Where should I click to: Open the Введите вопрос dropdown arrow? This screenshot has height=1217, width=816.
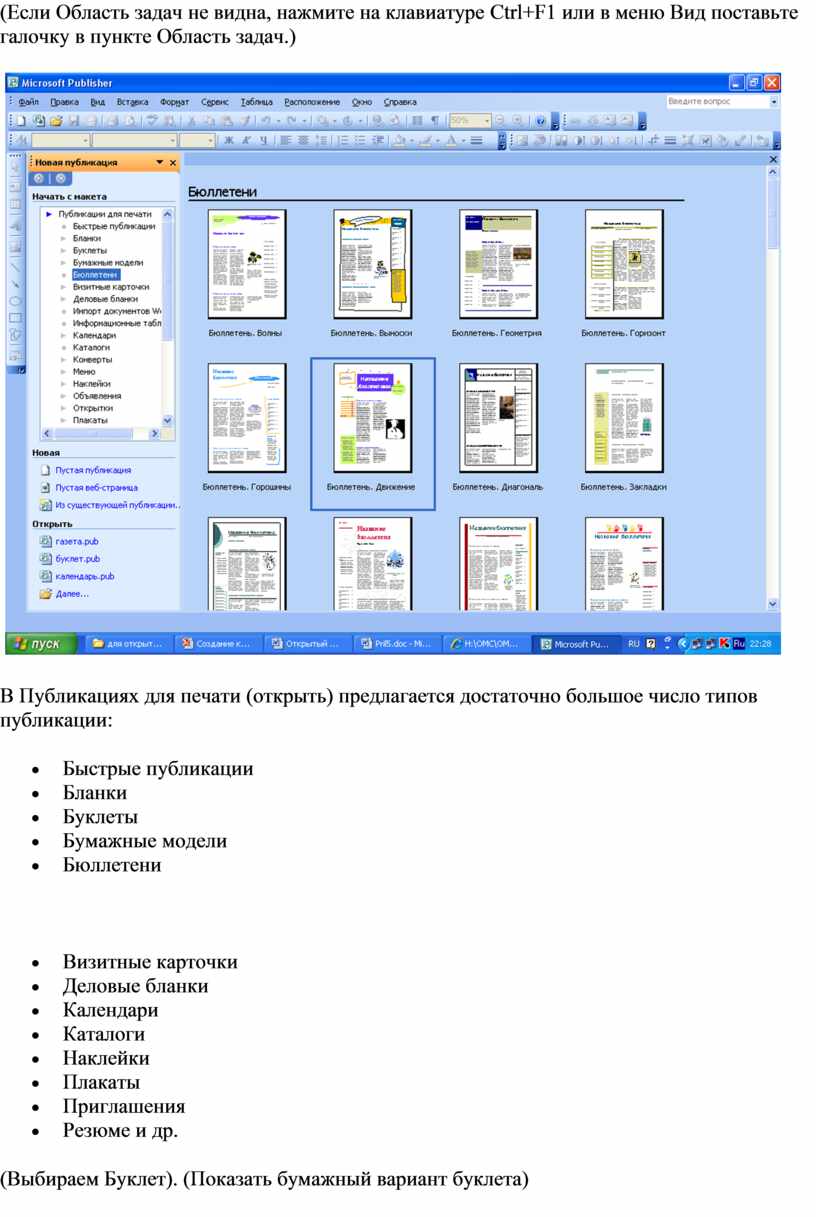774,102
